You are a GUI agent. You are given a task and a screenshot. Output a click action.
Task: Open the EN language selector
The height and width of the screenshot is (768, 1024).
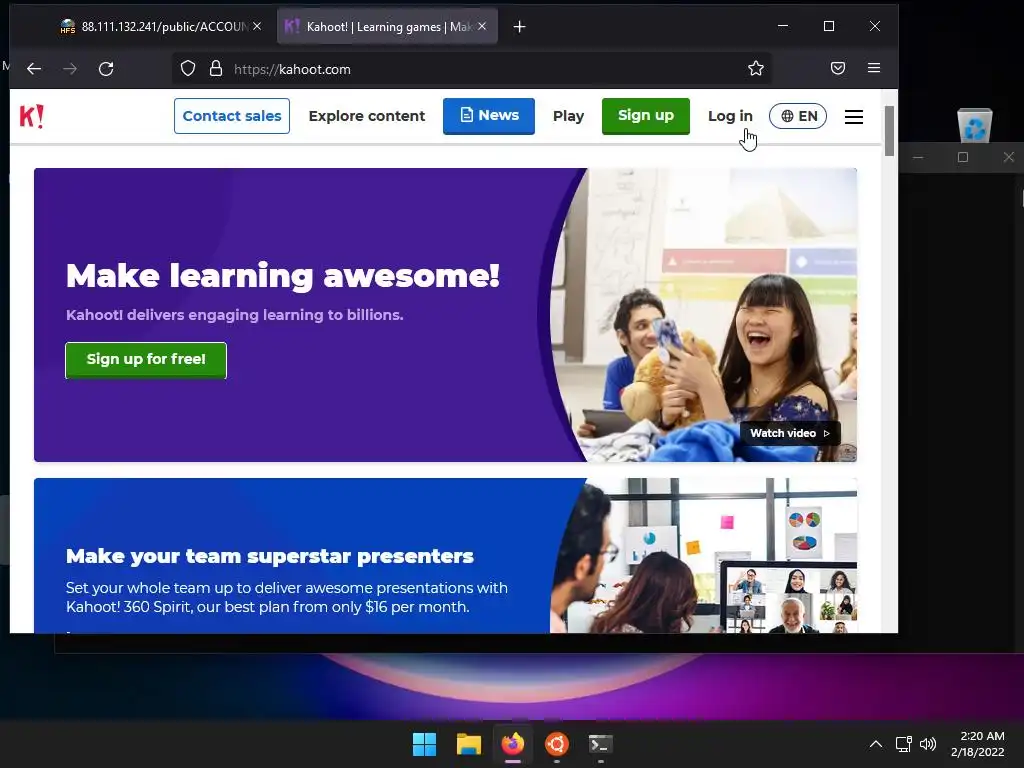point(797,116)
